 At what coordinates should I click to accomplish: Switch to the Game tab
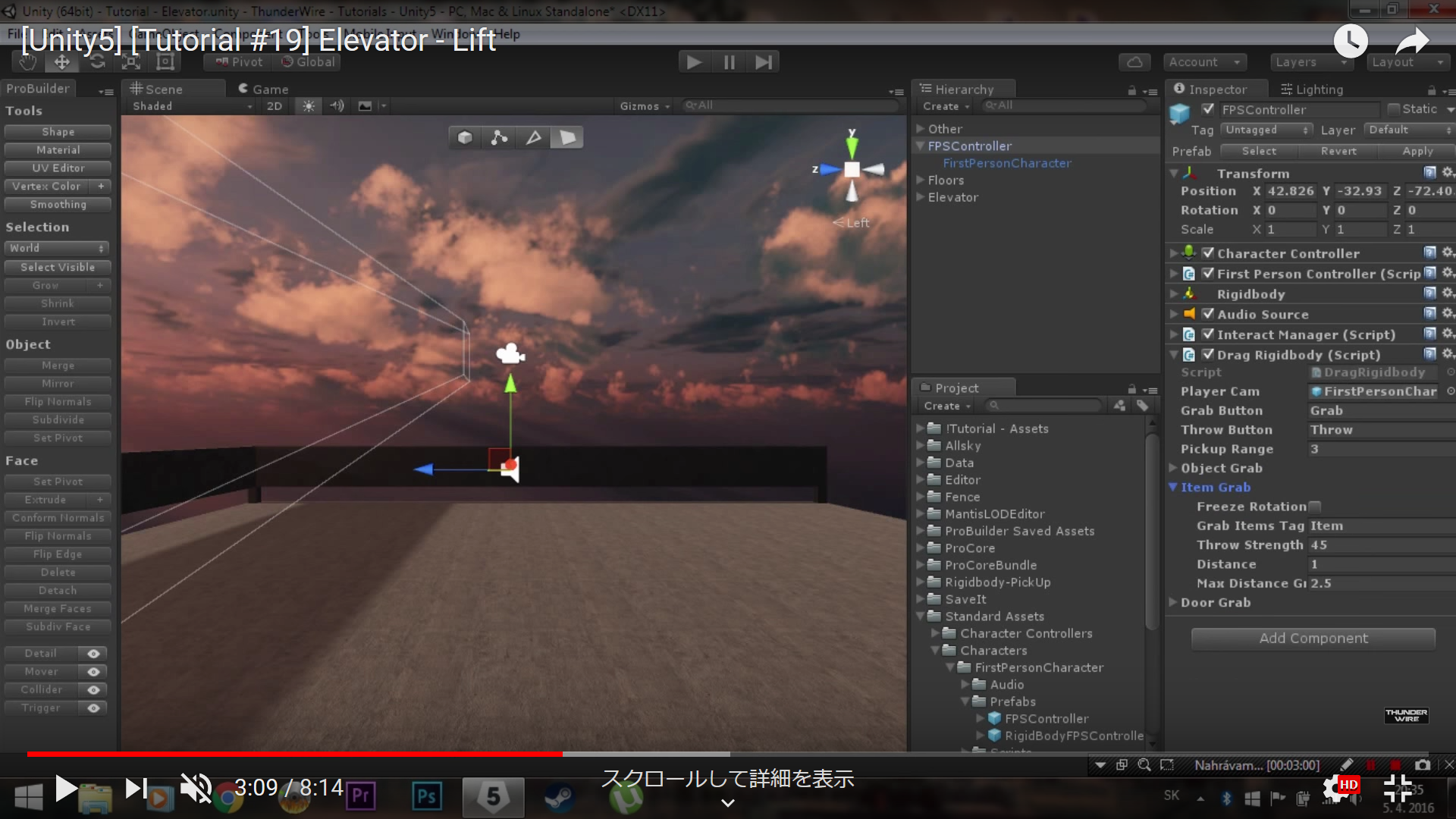pyautogui.click(x=263, y=89)
